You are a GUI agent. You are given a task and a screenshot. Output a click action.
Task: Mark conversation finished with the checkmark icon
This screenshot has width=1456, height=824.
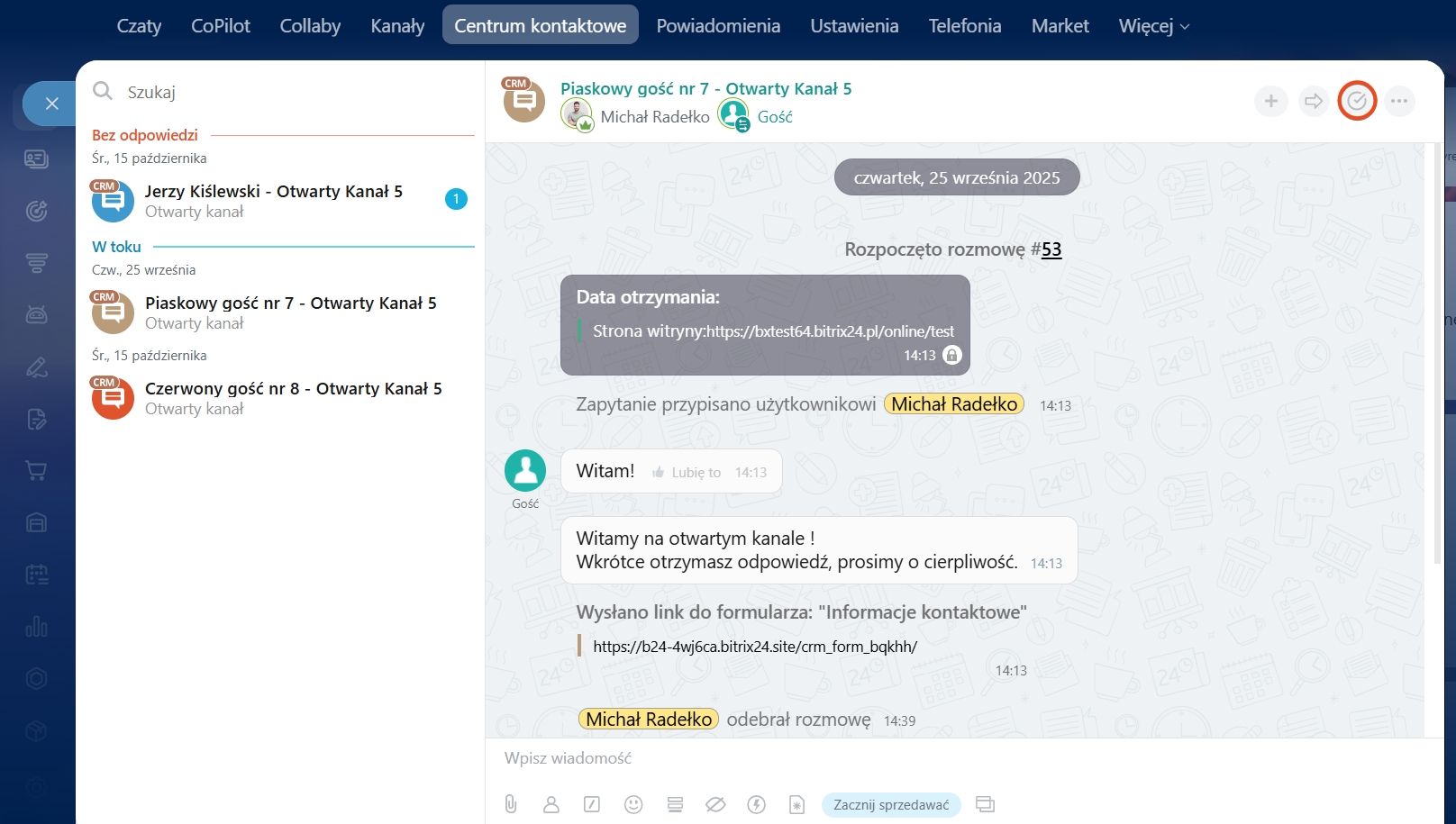1357,101
